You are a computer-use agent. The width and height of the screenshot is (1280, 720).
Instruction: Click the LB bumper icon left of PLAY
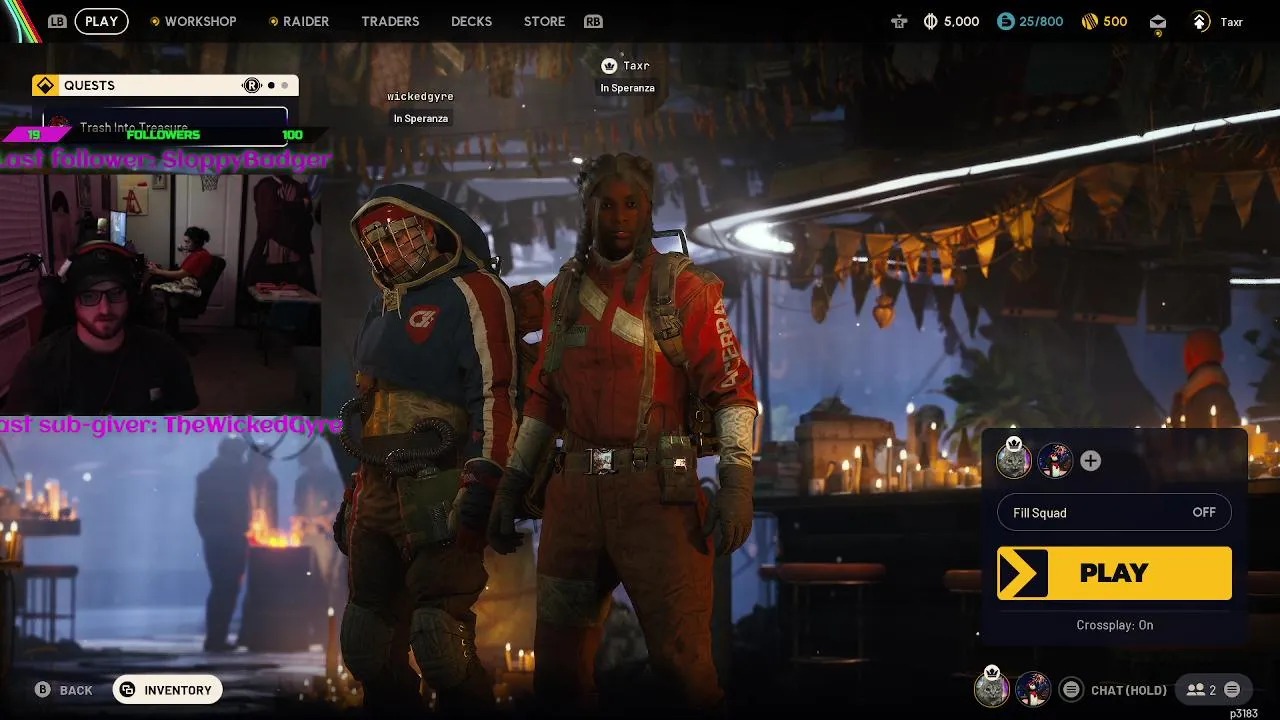(x=57, y=21)
